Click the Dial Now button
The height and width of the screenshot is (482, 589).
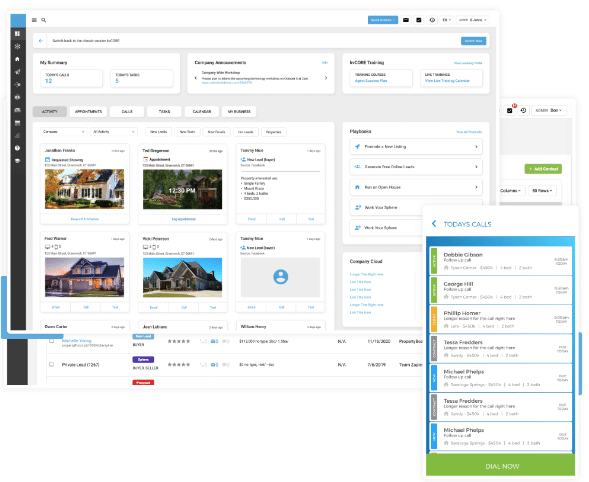(x=500, y=466)
